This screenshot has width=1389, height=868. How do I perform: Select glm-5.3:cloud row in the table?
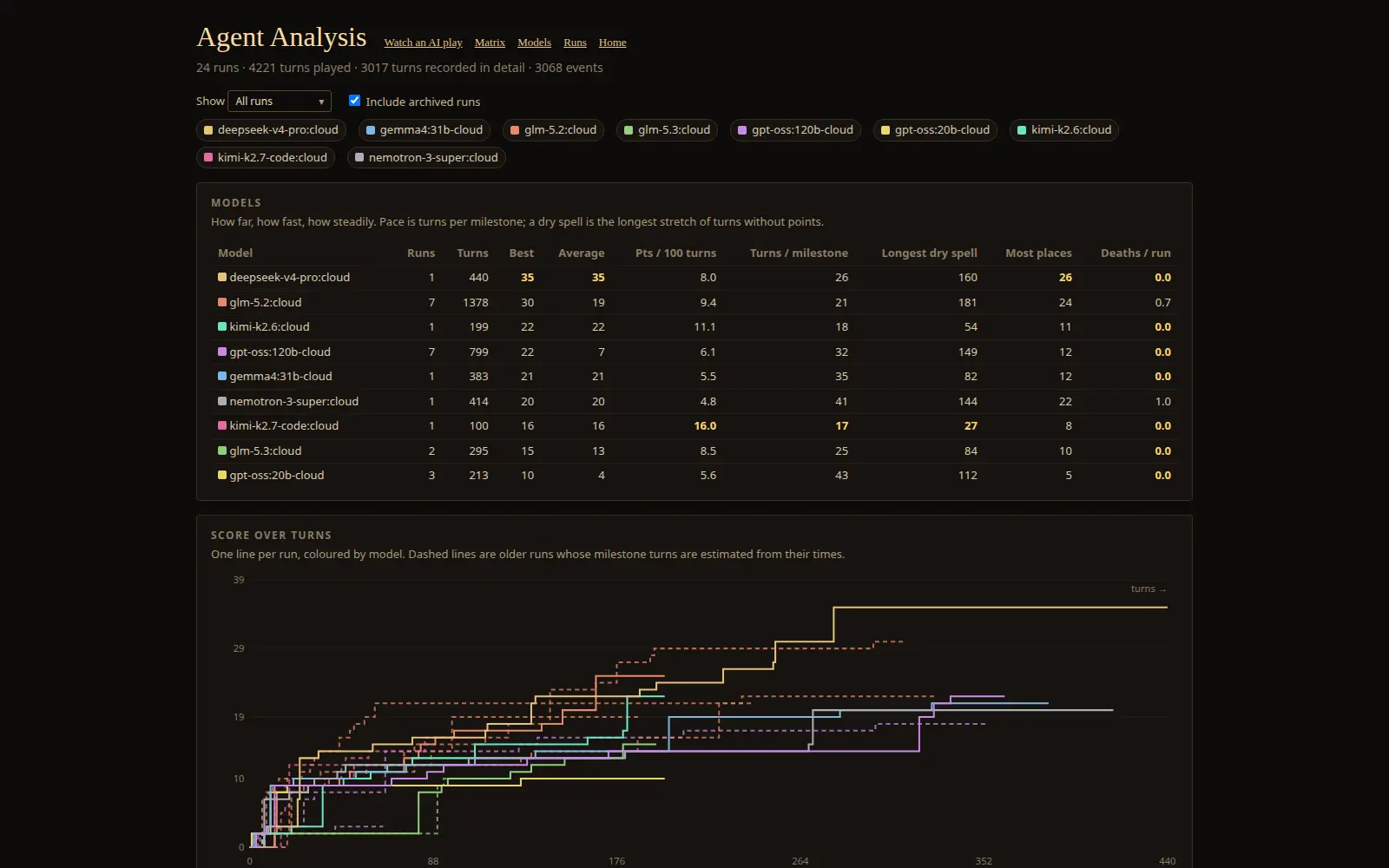pos(694,451)
